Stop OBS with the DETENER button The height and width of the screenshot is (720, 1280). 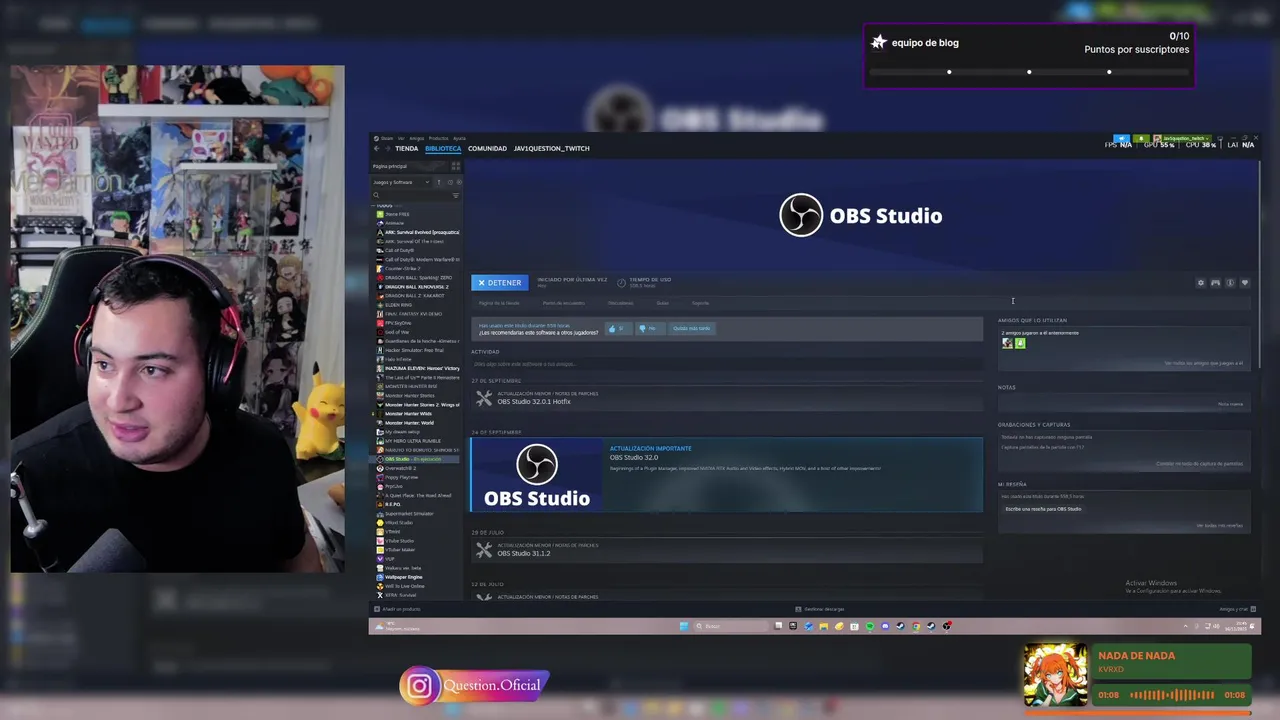(x=498, y=283)
